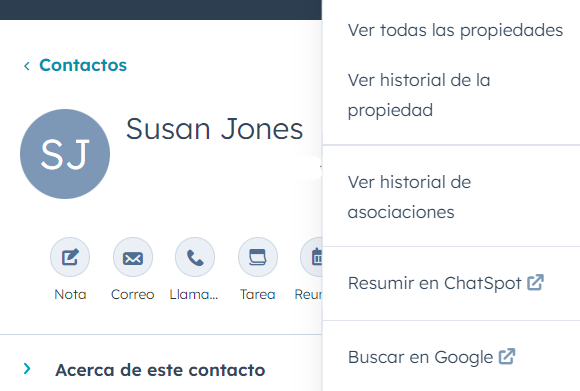Click the Reunión calendar icon
Screen dimensions: 580x391
point(311,257)
